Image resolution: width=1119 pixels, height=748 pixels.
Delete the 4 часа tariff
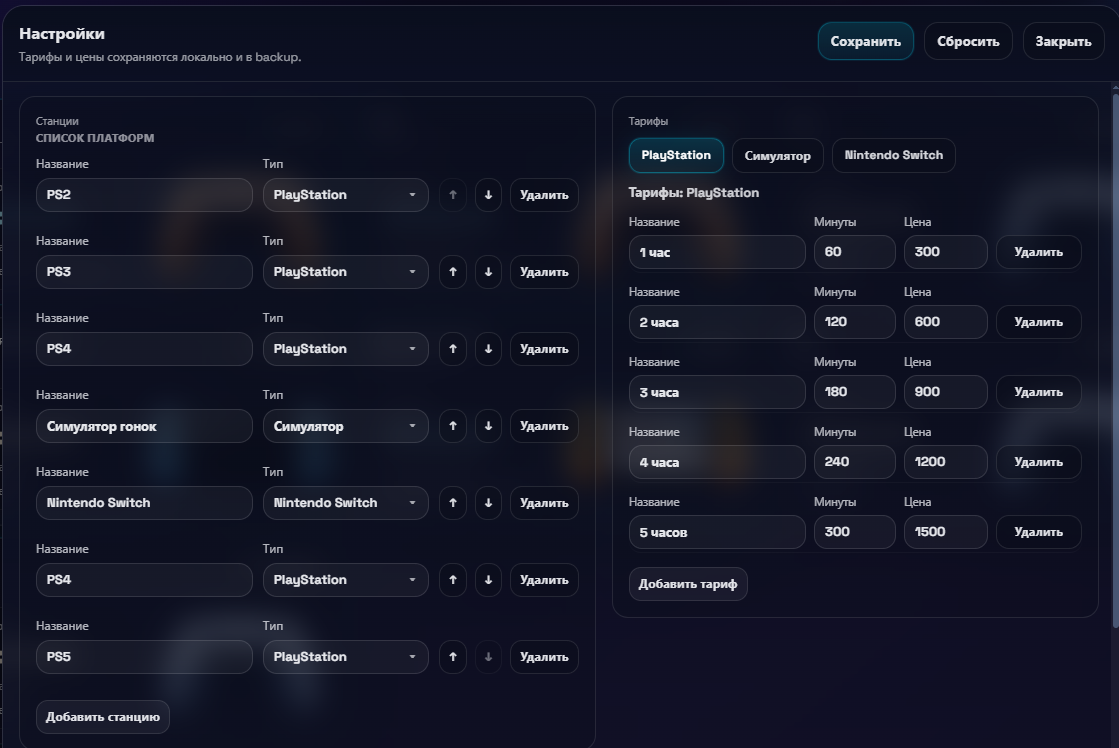[1038, 462]
